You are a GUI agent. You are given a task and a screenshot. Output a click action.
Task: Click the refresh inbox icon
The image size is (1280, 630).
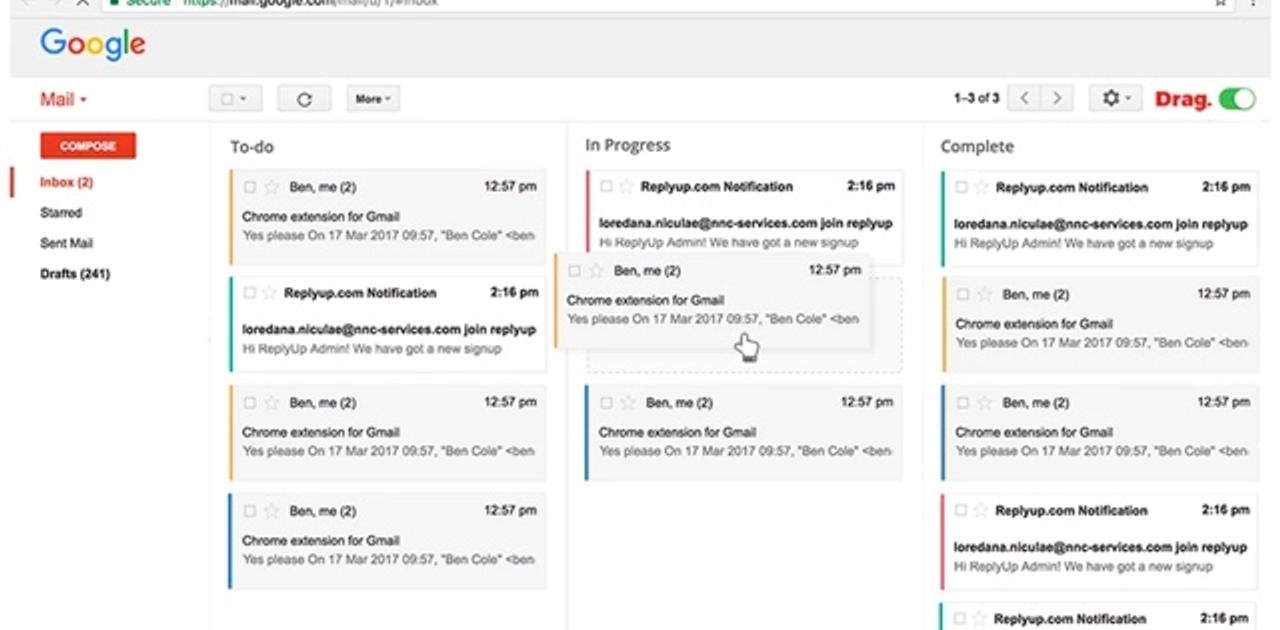[304, 99]
